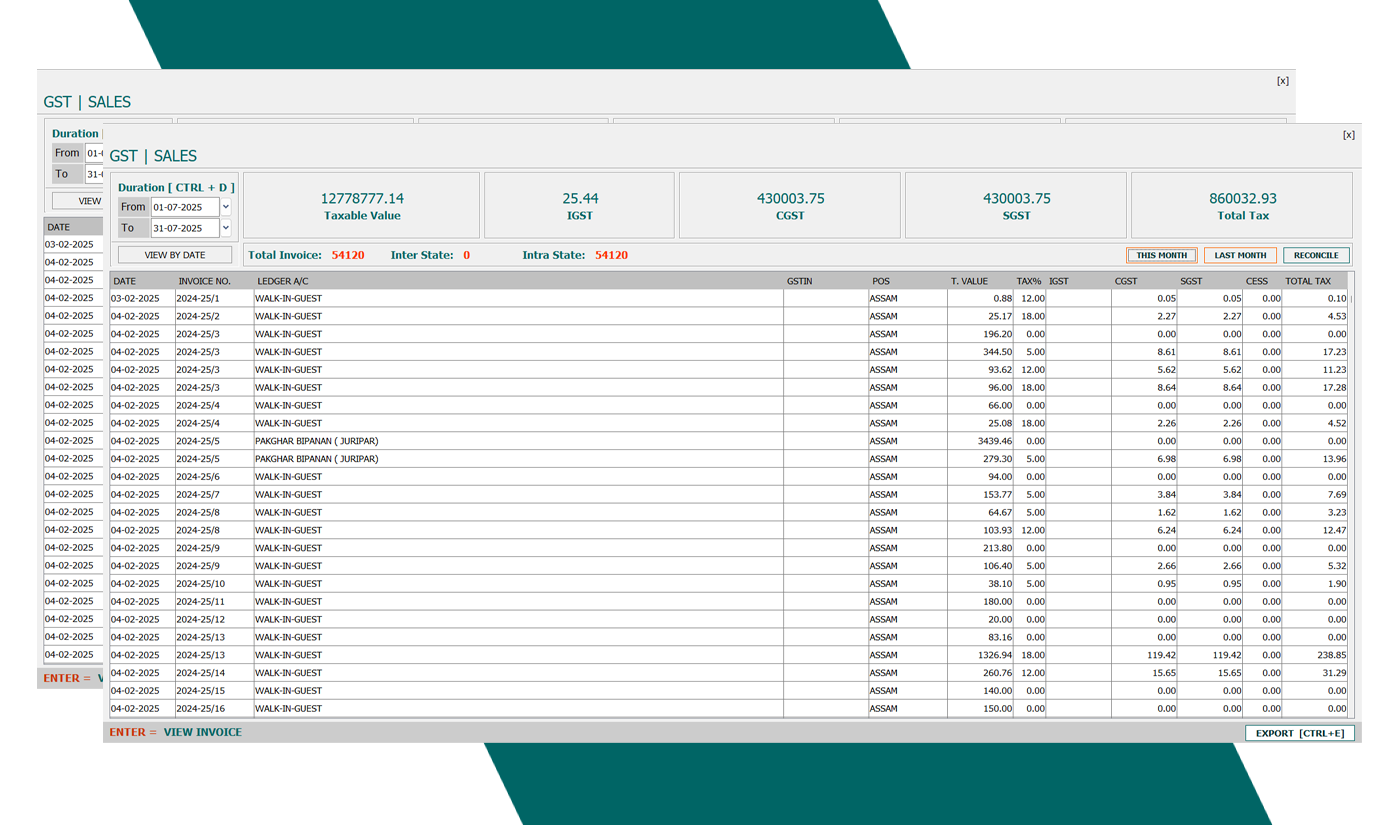Screen dimensions: 1394x825
Task: Close the front GST Sales window
Action: pos(1348,135)
